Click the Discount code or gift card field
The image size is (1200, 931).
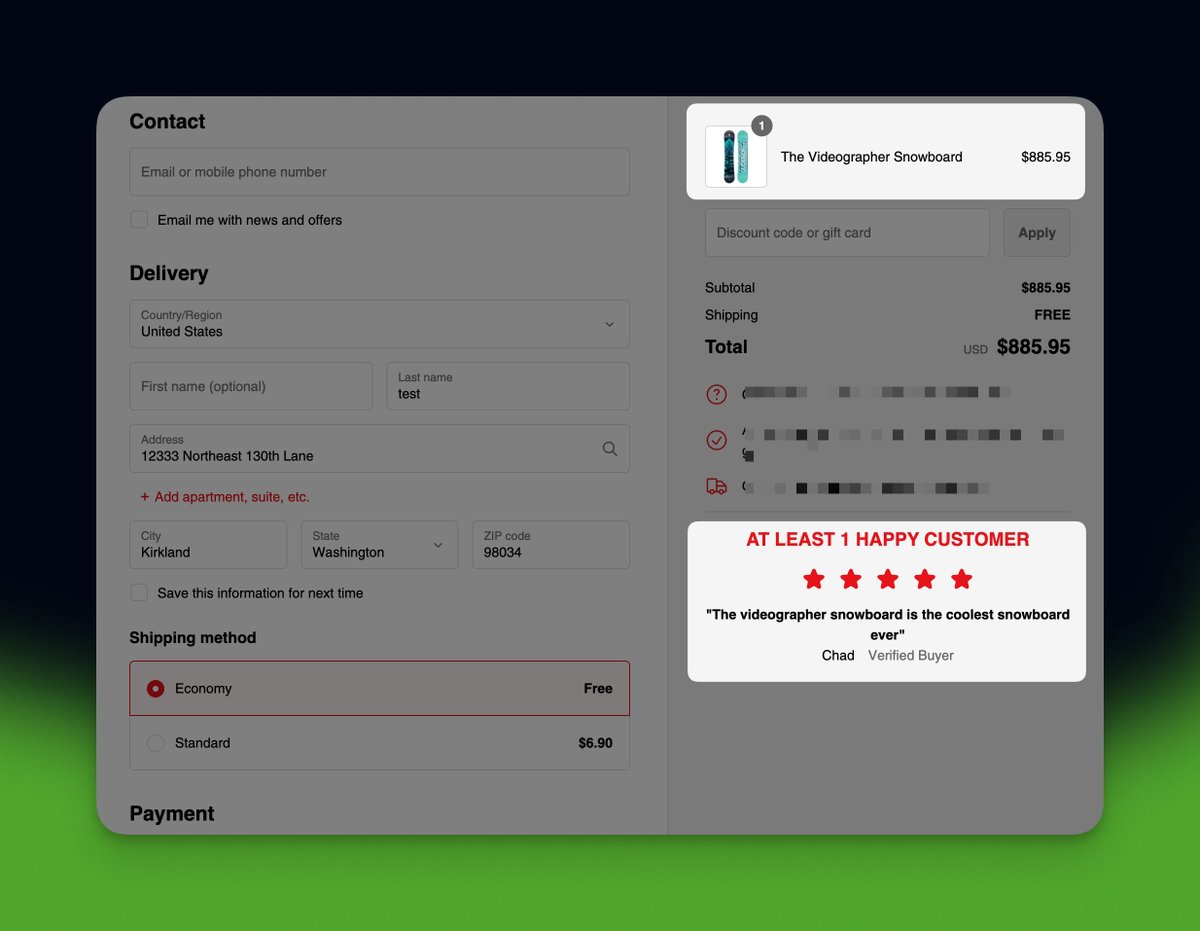847,233
